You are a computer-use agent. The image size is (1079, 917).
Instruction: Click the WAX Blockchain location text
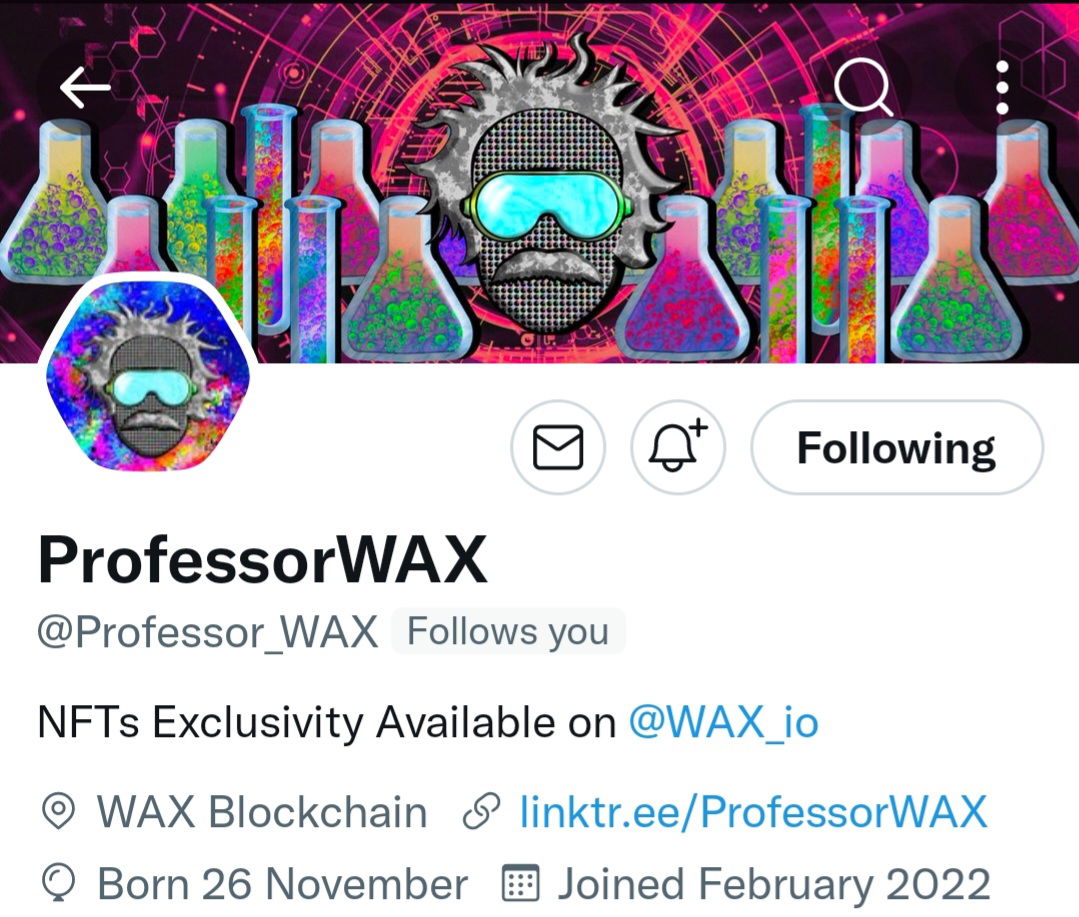pos(262,812)
